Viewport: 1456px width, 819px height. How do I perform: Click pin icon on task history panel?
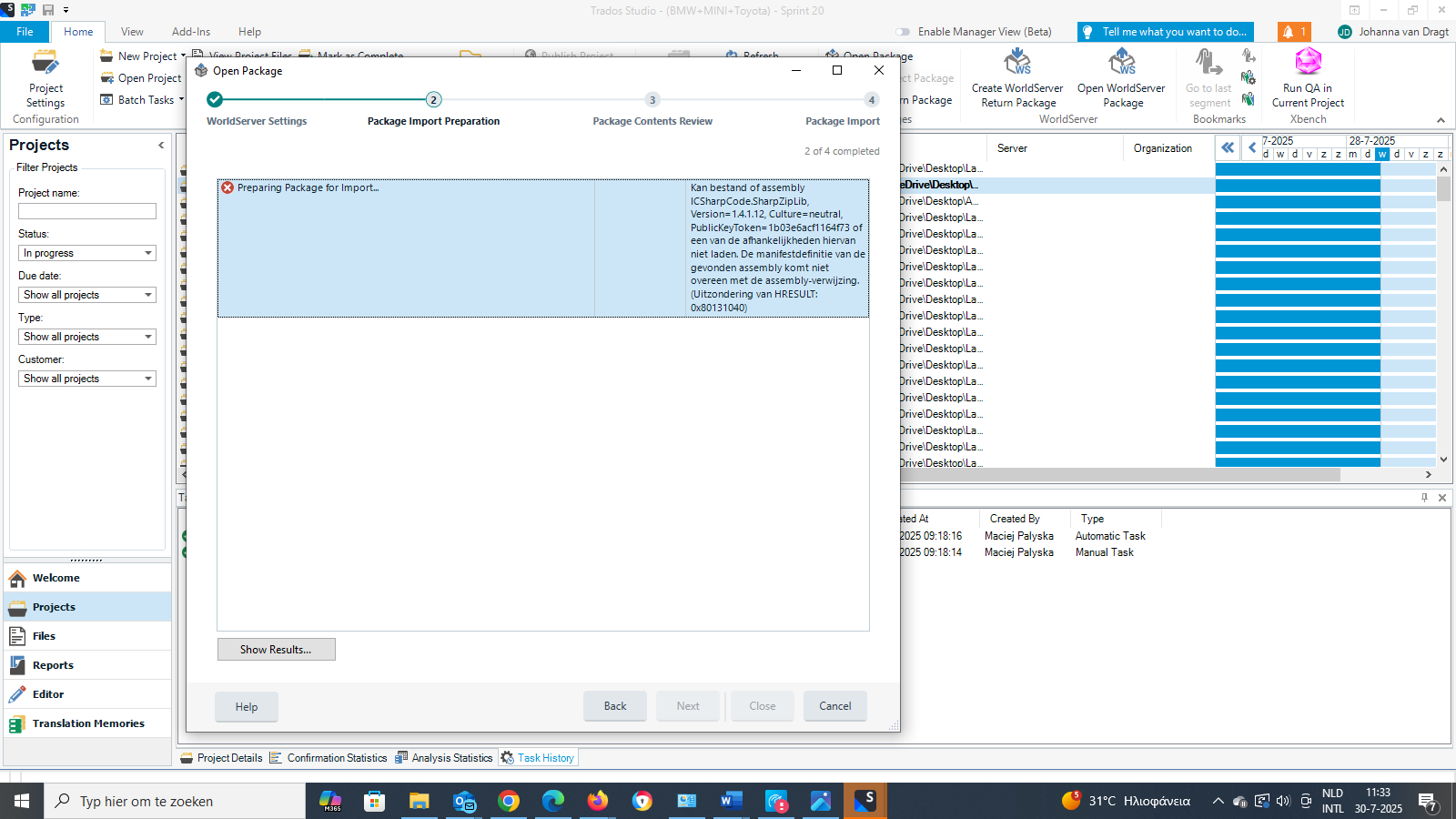1425,498
